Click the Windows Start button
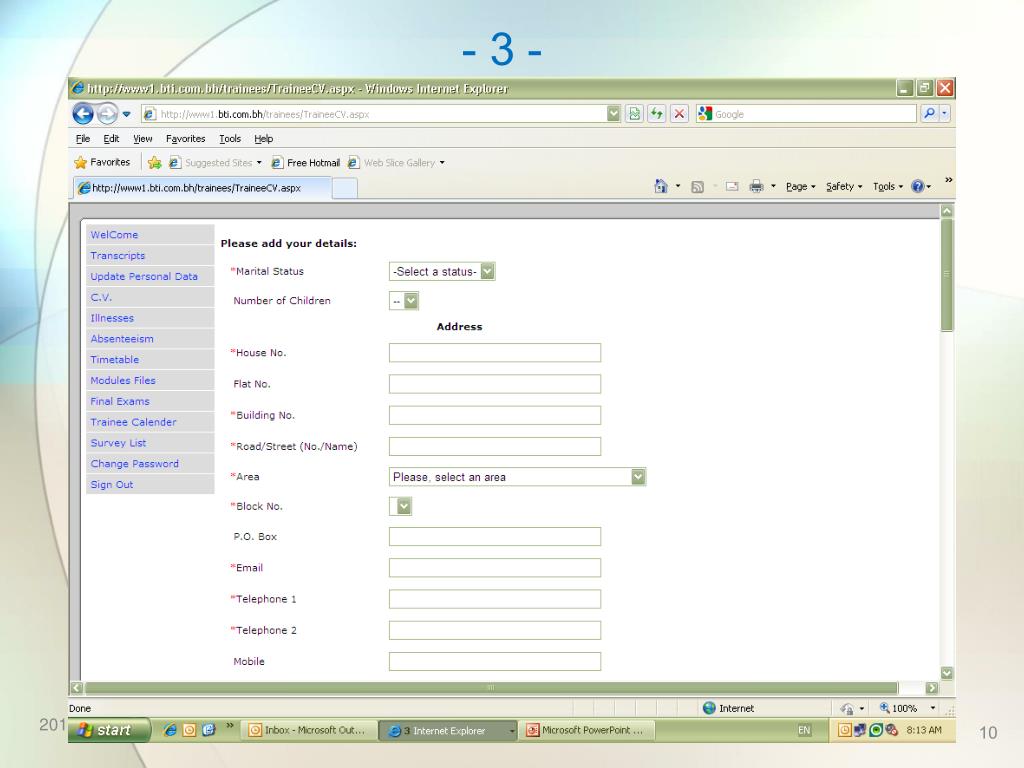 click(x=108, y=730)
